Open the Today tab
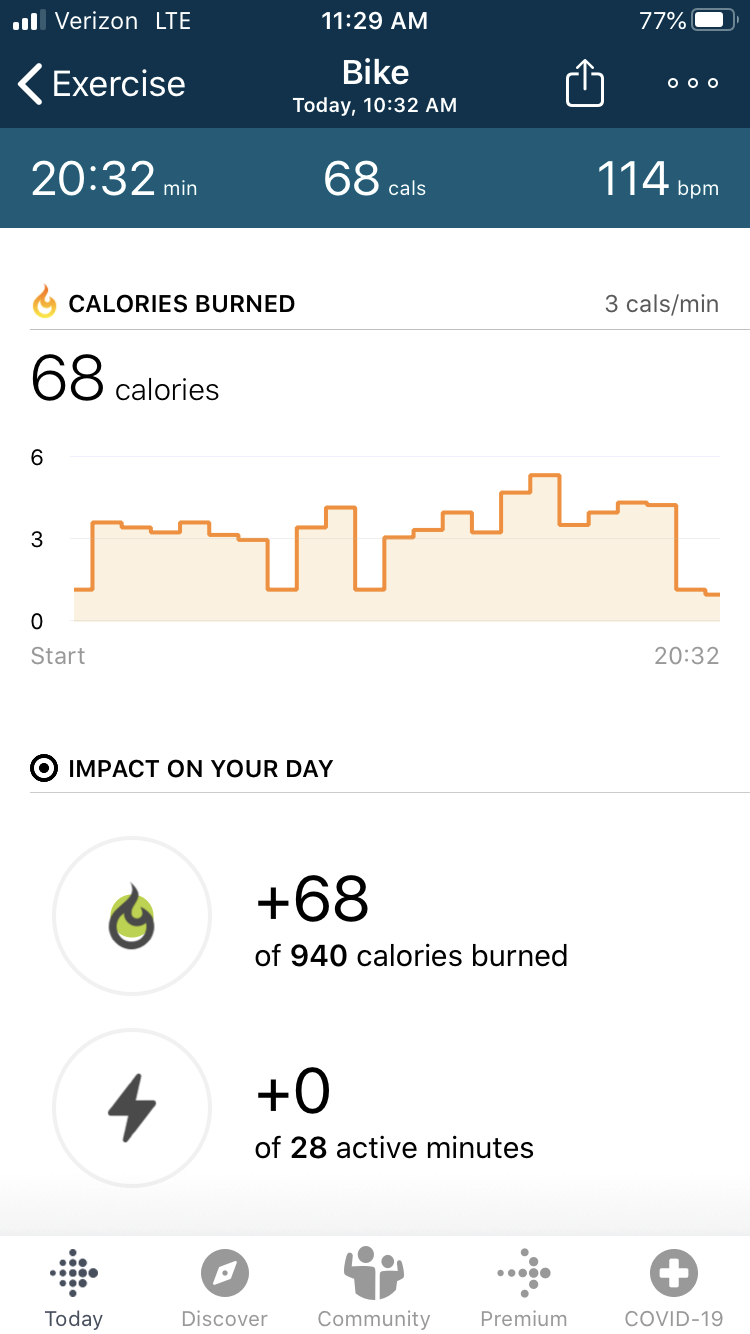 coord(74,1288)
